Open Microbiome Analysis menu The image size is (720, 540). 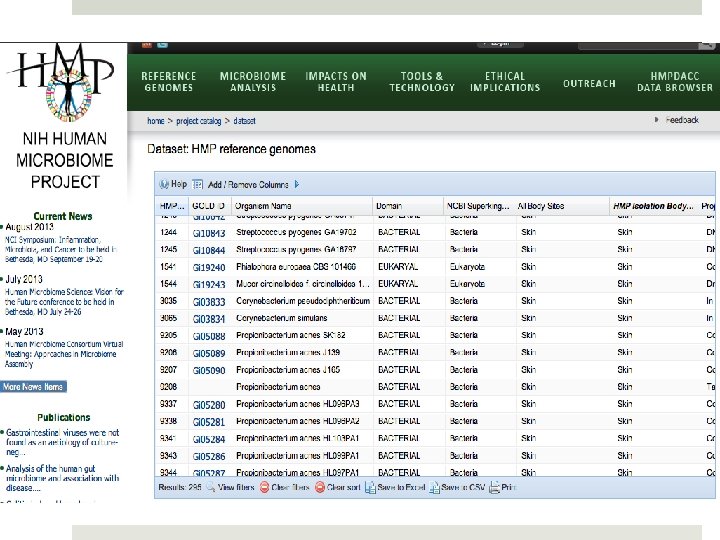click(x=253, y=82)
